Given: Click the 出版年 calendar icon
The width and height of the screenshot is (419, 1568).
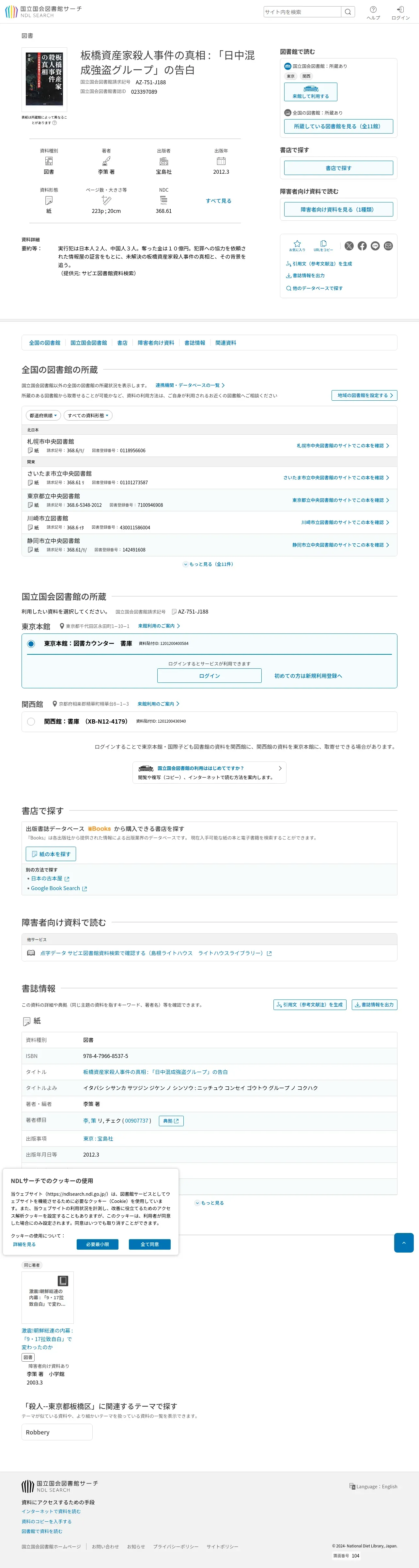Looking at the screenshot, I should tap(221, 161).
